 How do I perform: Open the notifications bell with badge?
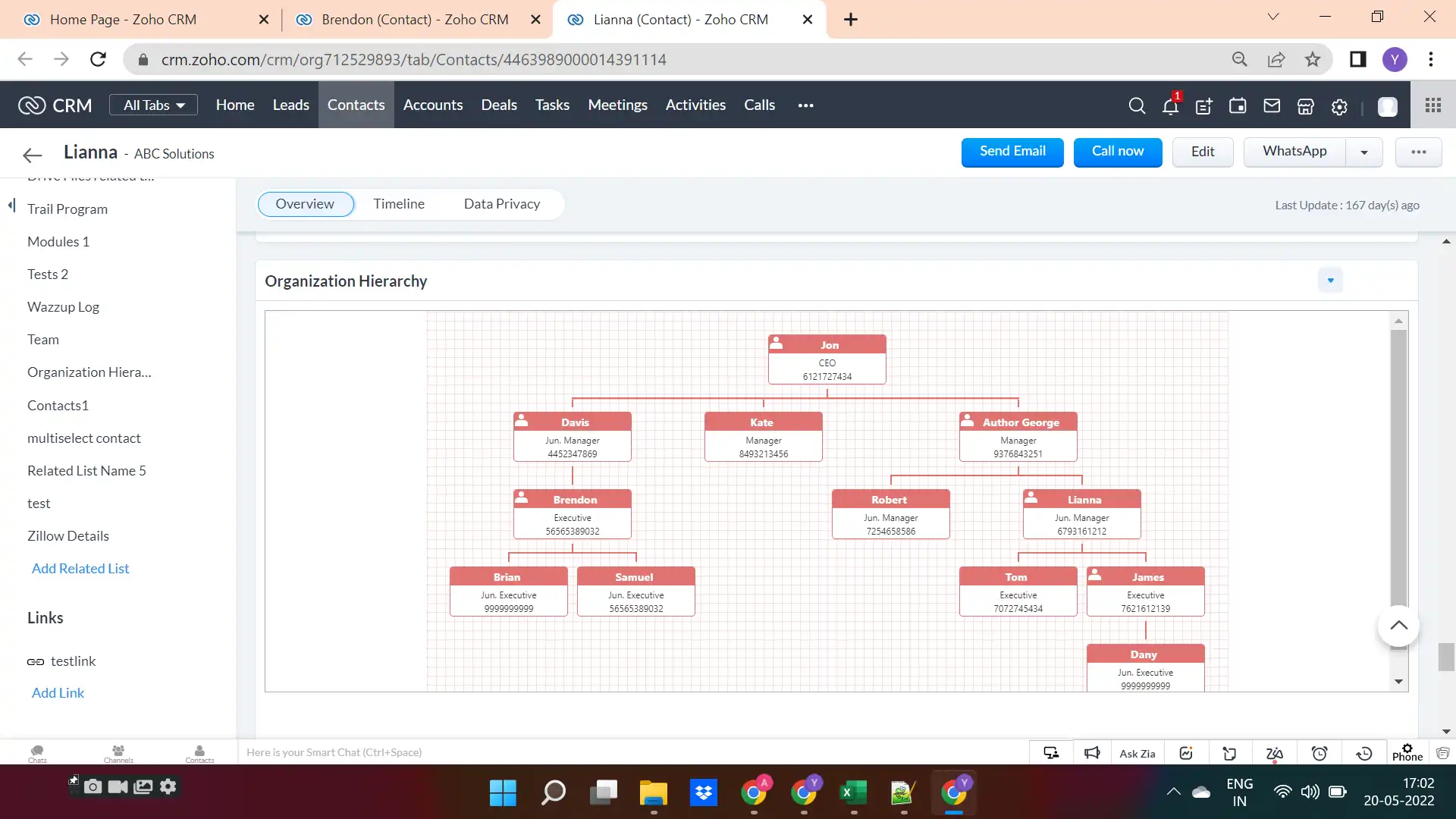pyautogui.click(x=1170, y=107)
